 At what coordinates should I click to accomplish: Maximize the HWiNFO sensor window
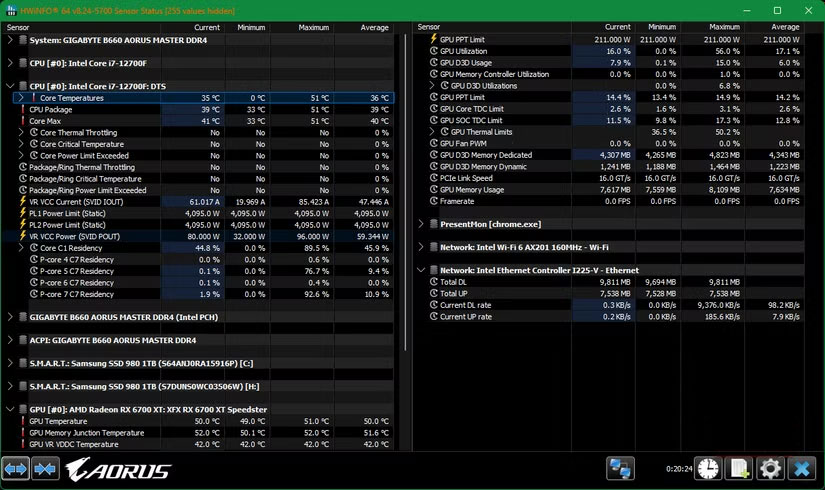click(x=778, y=11)
